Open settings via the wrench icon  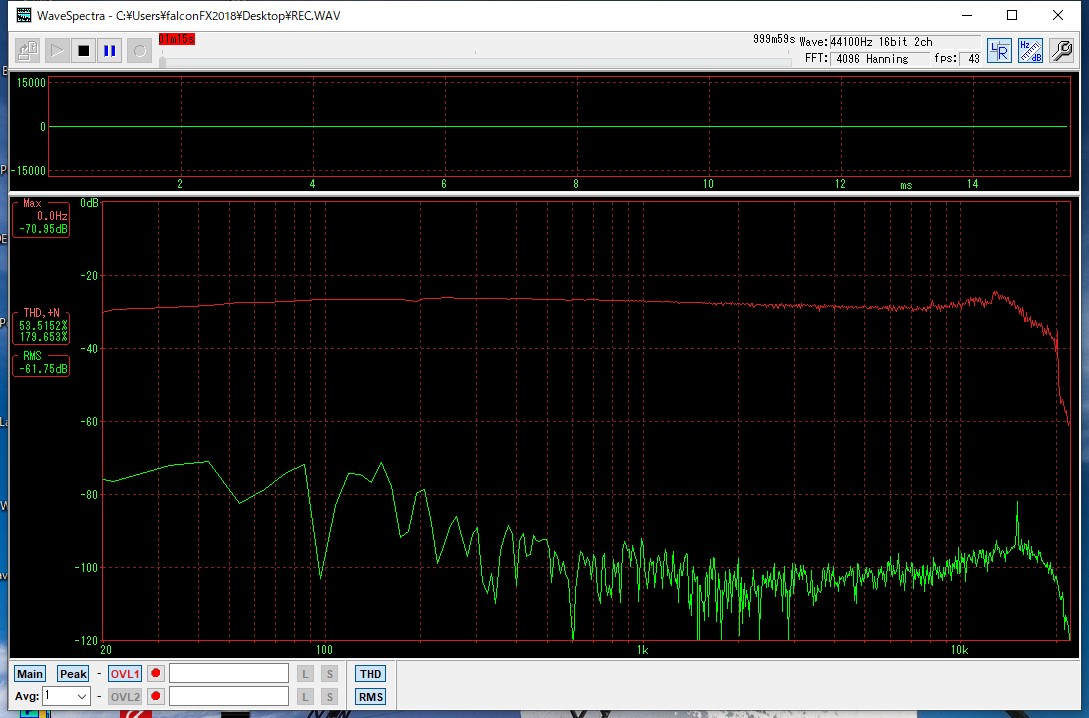[1061, 51]
